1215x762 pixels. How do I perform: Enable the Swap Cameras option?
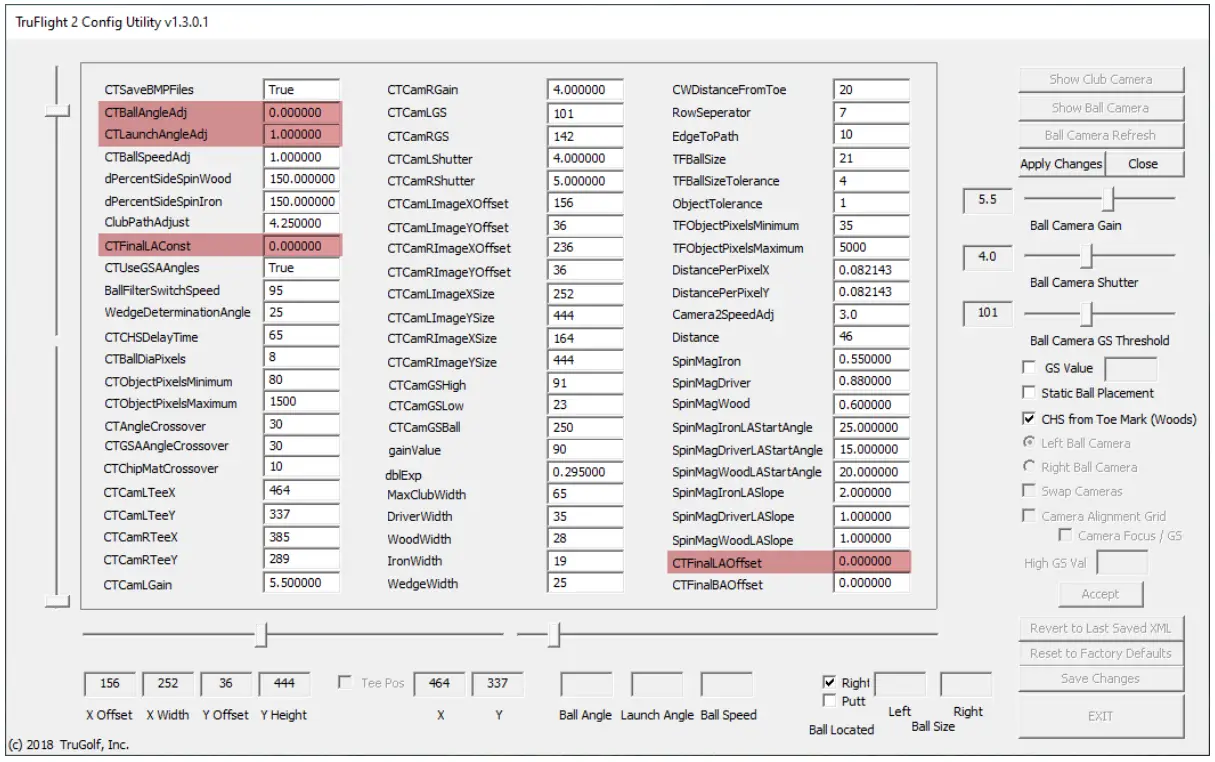click(x=1029, y=490)
